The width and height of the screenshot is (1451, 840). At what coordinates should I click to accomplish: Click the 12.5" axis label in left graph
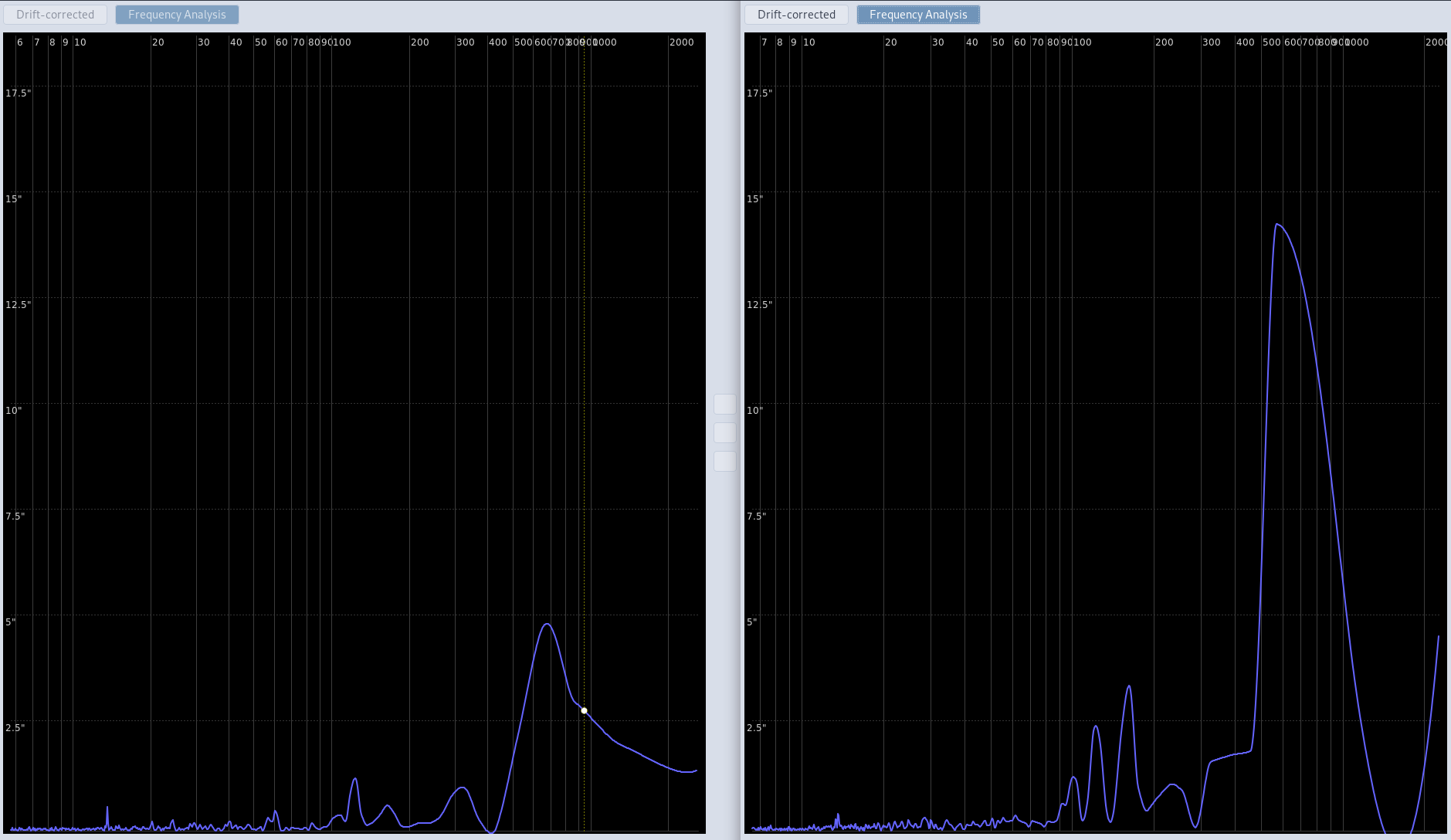coord(19,305)
